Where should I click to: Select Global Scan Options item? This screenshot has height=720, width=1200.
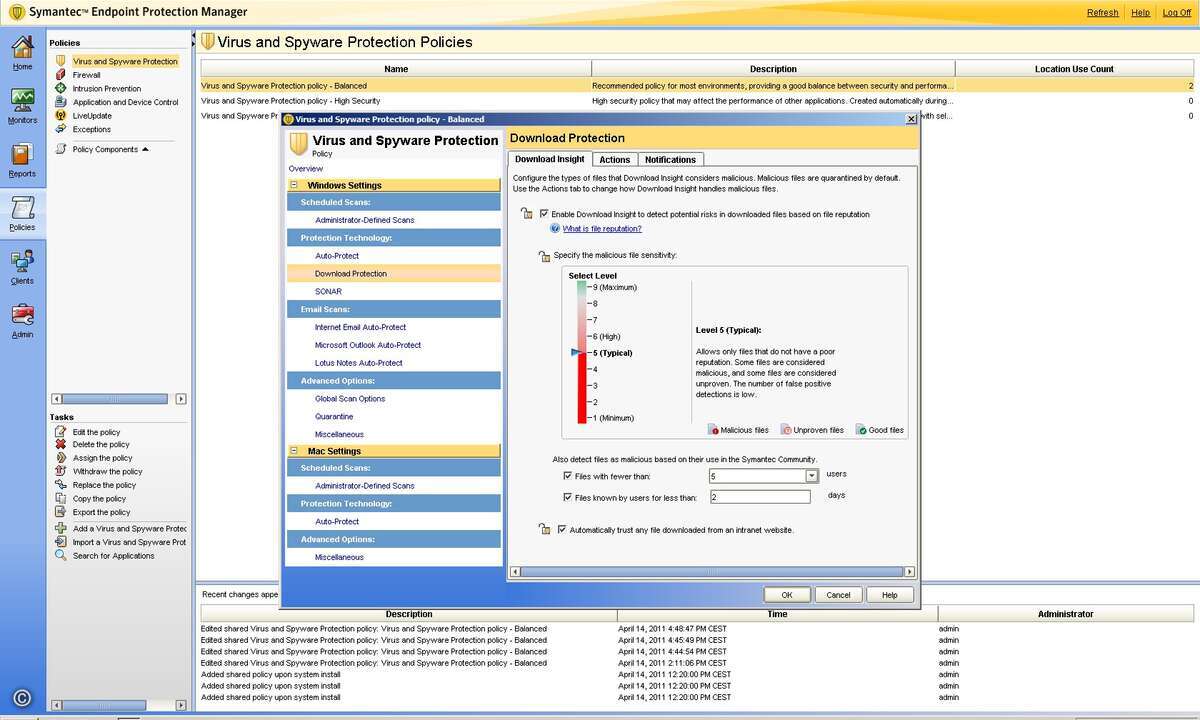pos(350,399)
